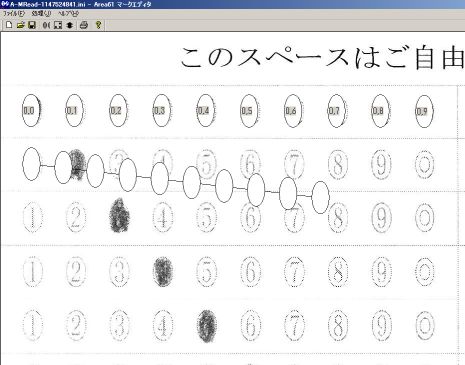Print using the printer icon
465x365 pixels.
click(x=84, y=25)
